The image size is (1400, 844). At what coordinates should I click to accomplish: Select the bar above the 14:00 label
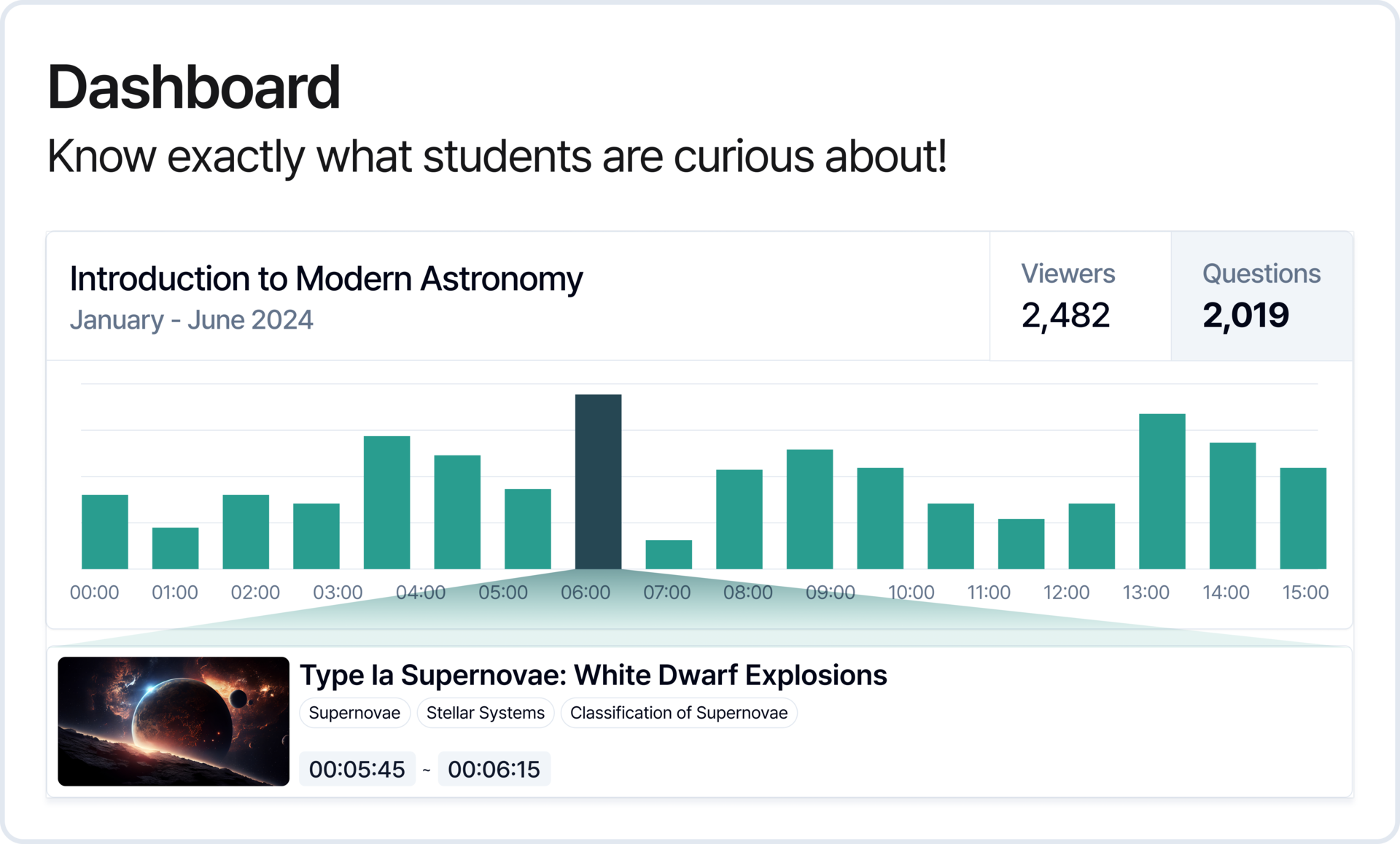[x=1232, y=505]
